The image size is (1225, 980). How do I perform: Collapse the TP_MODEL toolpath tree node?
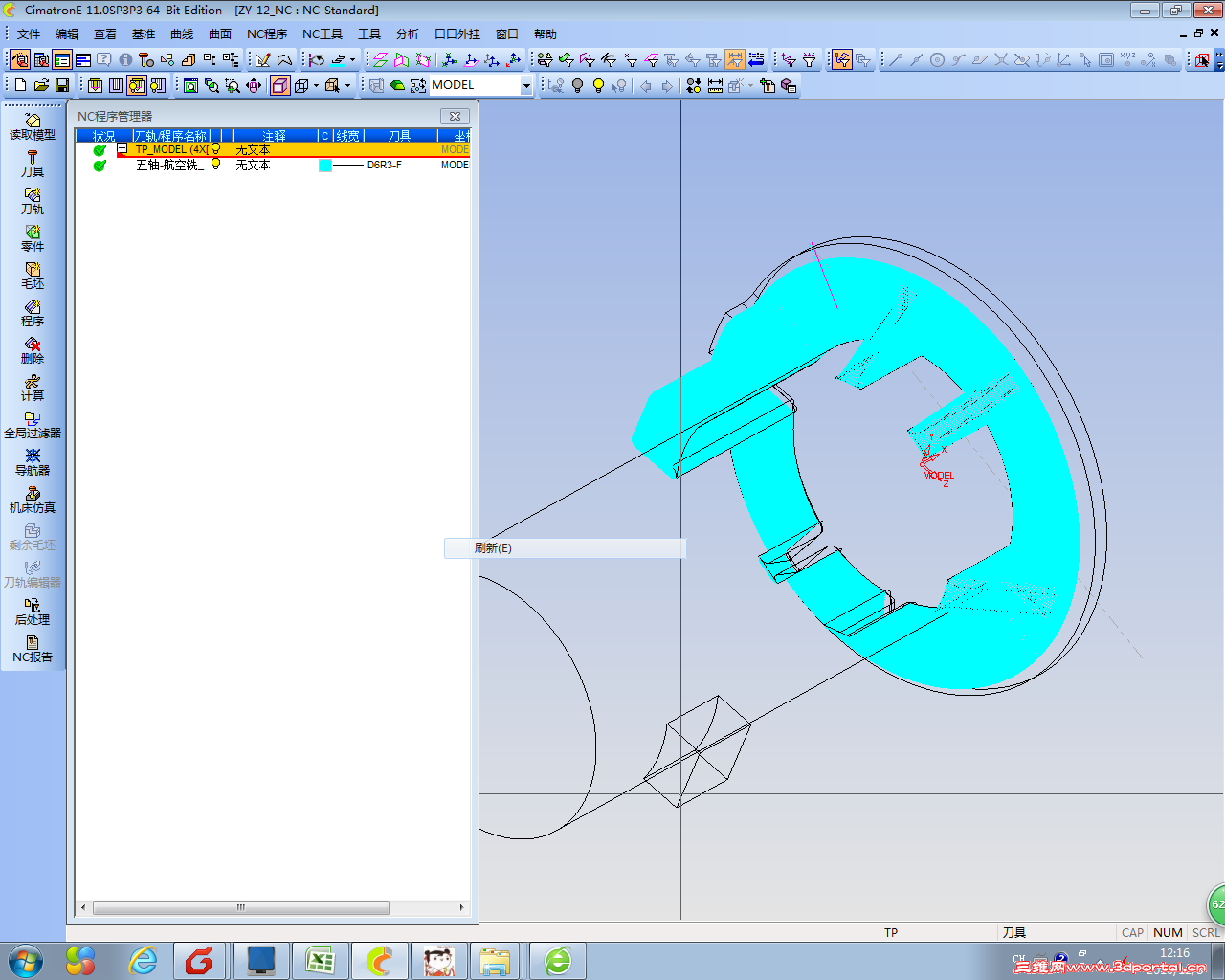point(122,149)
